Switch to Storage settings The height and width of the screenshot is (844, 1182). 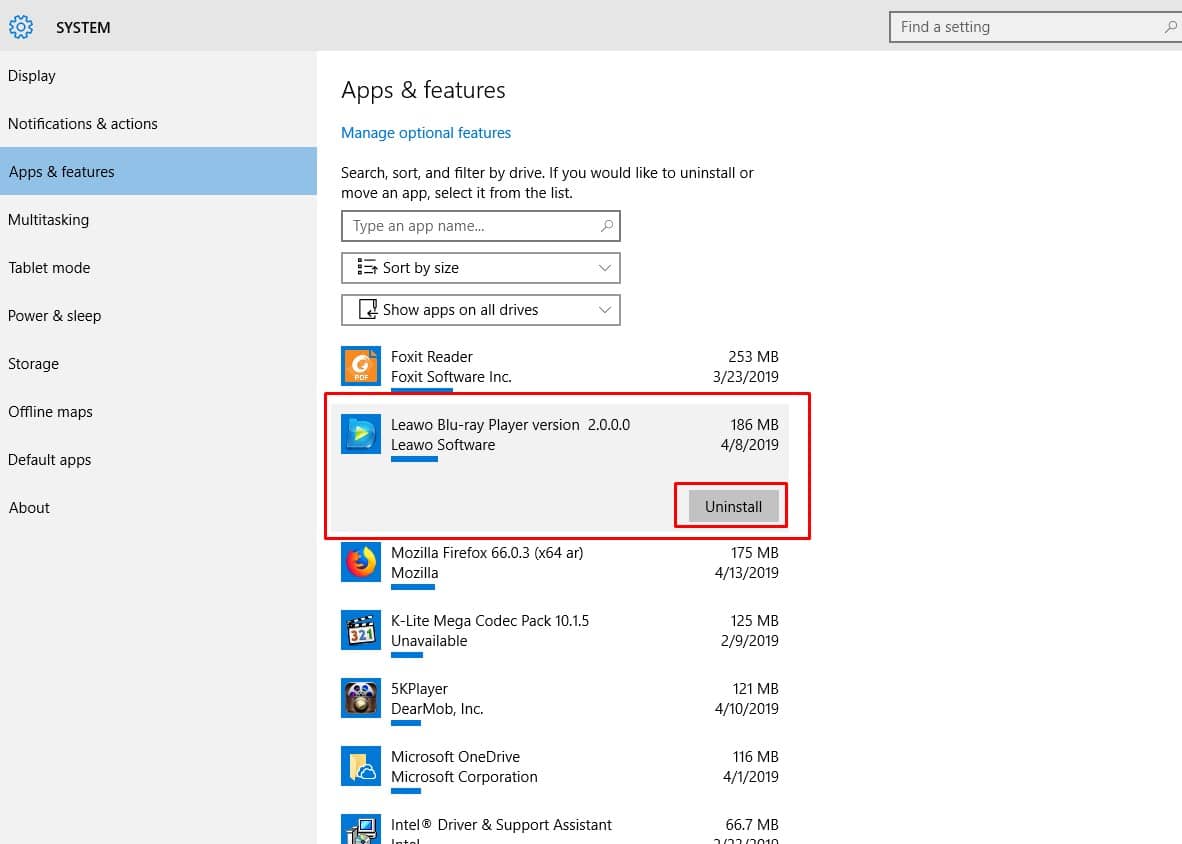pyautogui.click(x=34, y=364)
